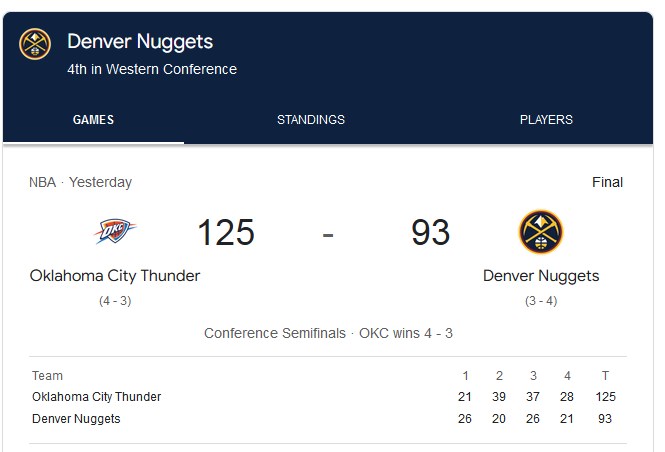The image size is (665, 452).
Task: Switch to the GAMES tab
Action: (x=93, y=120)
